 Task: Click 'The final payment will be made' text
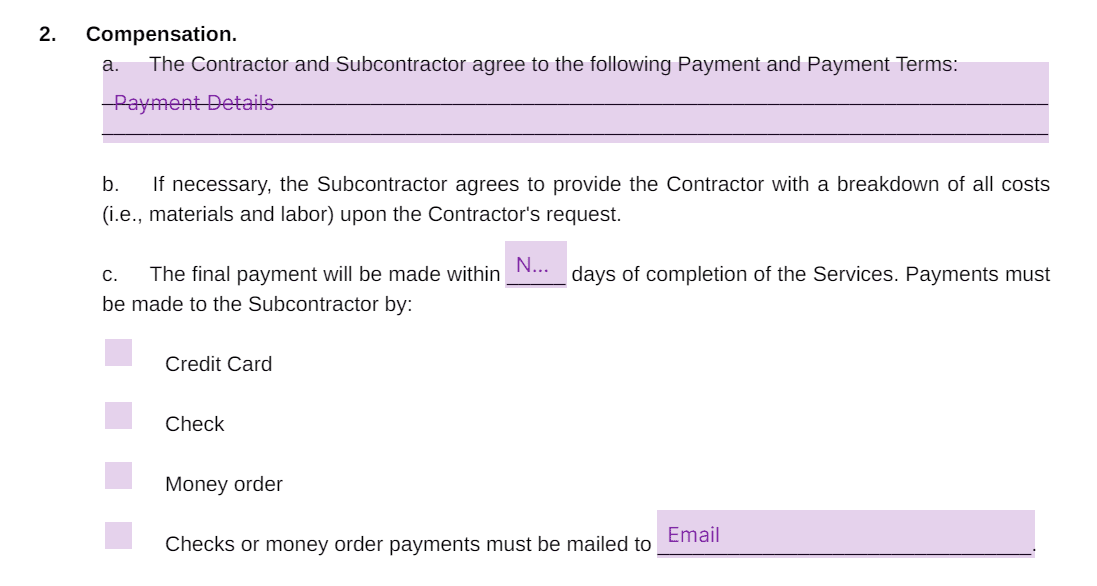pyautogui.click(x=285, y=274)
